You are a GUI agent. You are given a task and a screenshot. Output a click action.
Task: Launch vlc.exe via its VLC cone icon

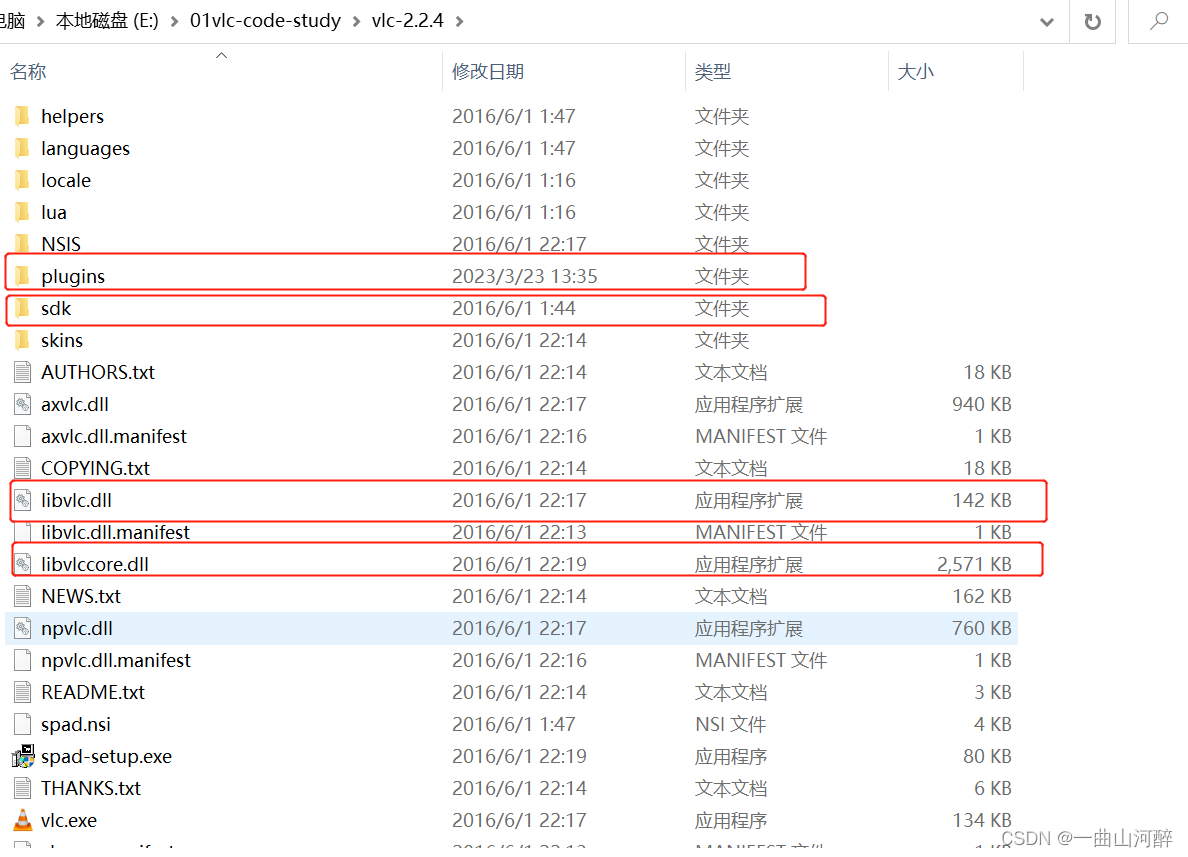coord(22,820)
